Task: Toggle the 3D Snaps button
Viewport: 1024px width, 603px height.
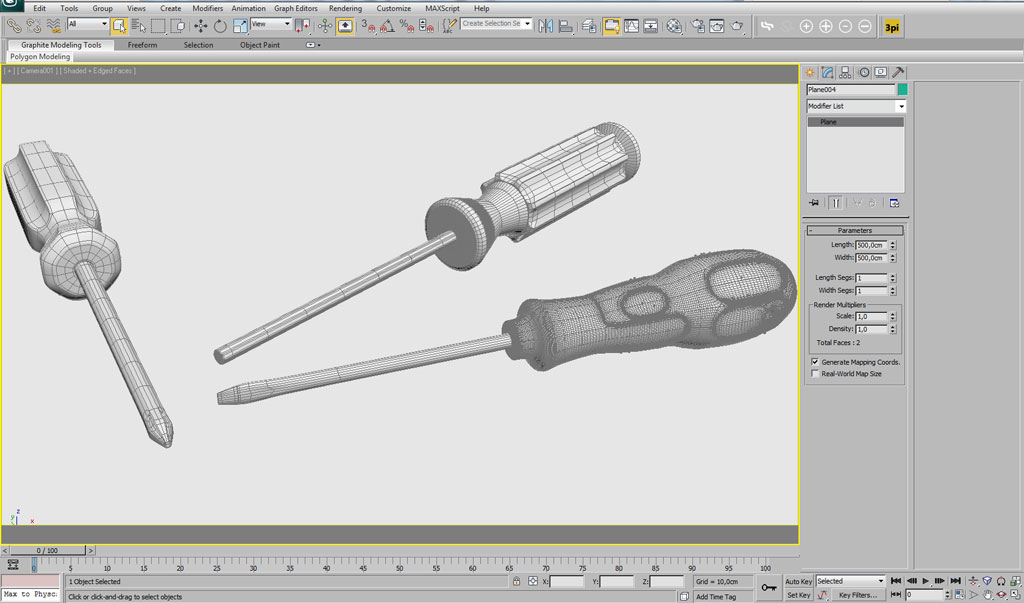Action: [x=368, y=26]
